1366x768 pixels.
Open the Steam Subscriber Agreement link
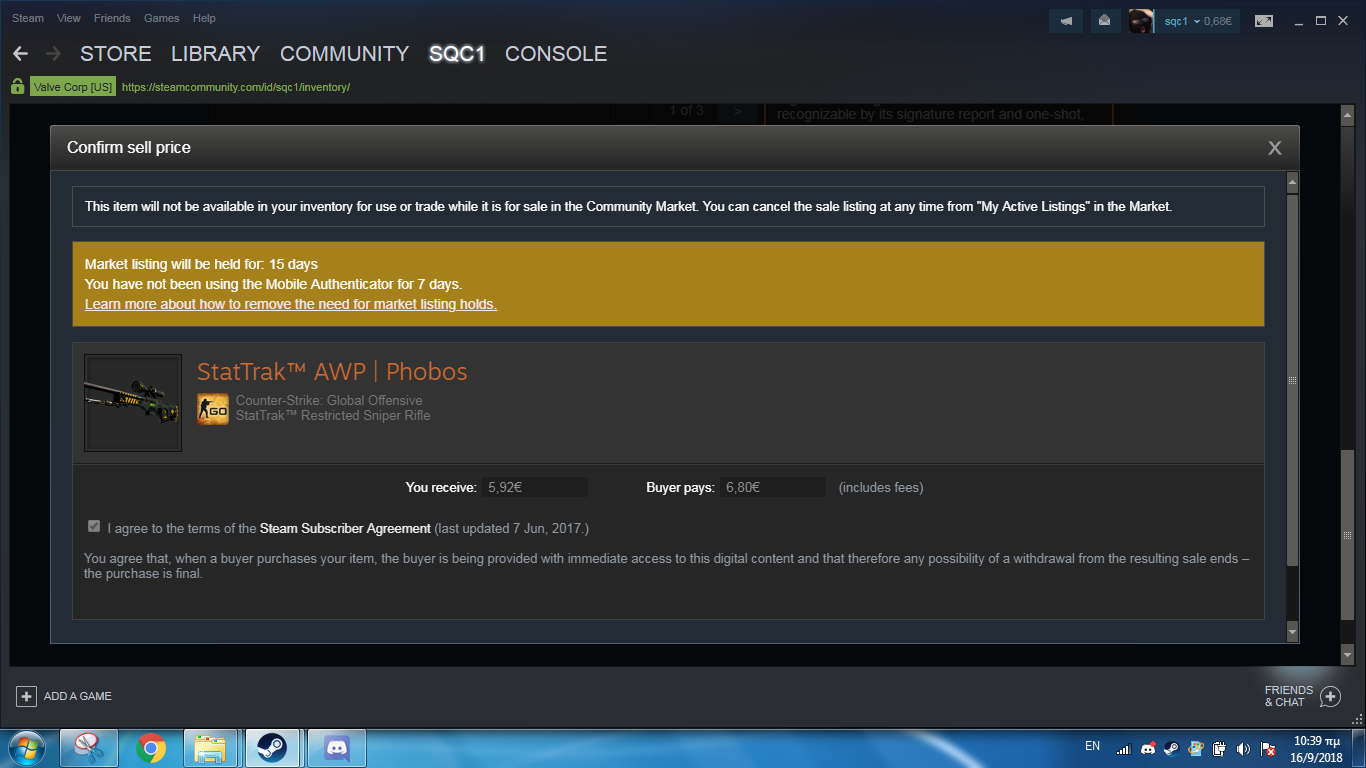[345, 528]
